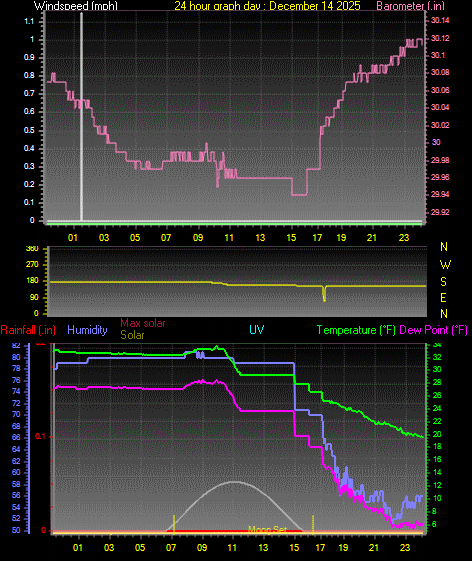Click the E compass label on direction chart
Image resolution: width=472 pixels, height=561 pixels.
443,298
